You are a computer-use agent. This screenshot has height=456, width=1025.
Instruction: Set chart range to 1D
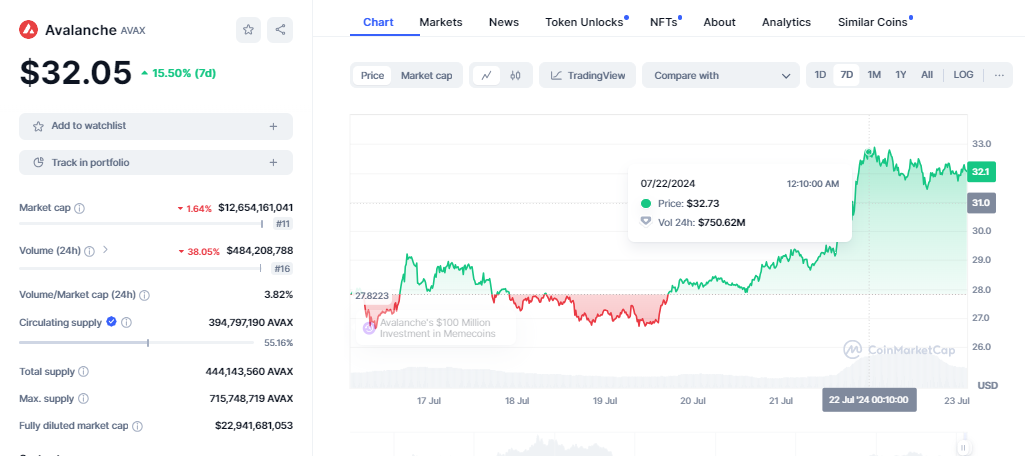point(820,75)
